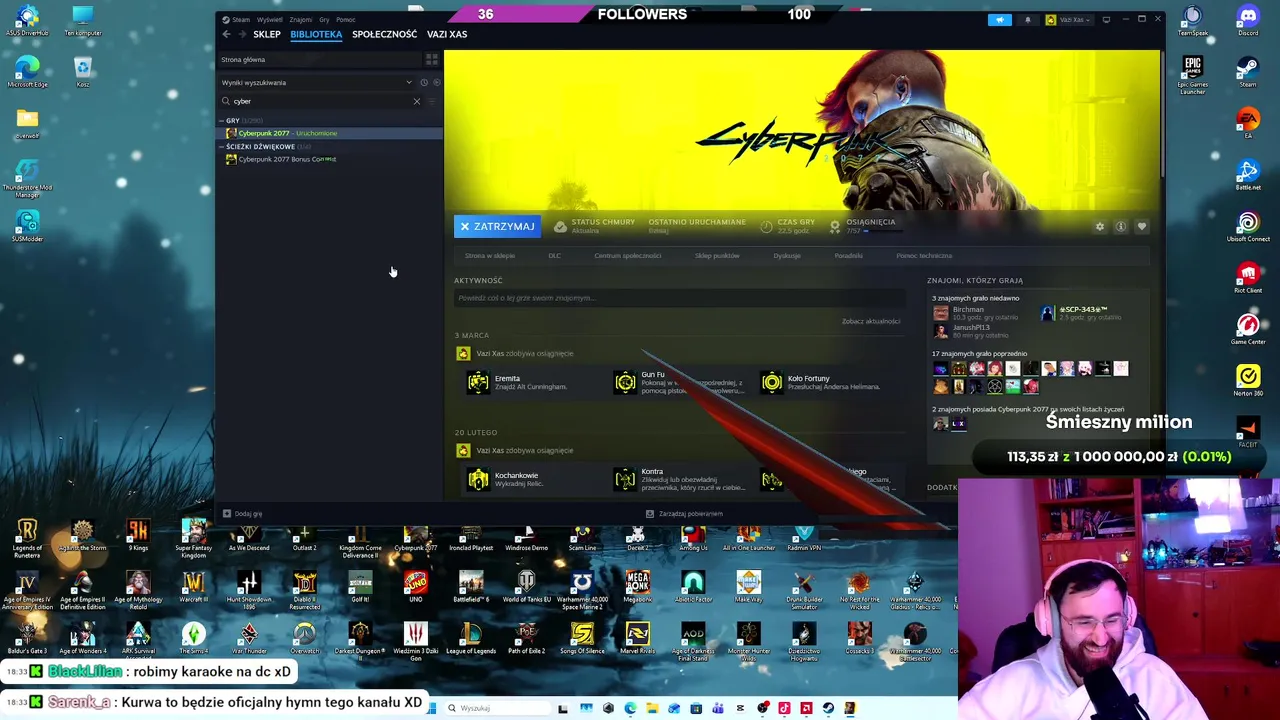Open the VAZI XAS profile tab
Viewport: 1280px width, 720px height.
click(x=447, y=34)
